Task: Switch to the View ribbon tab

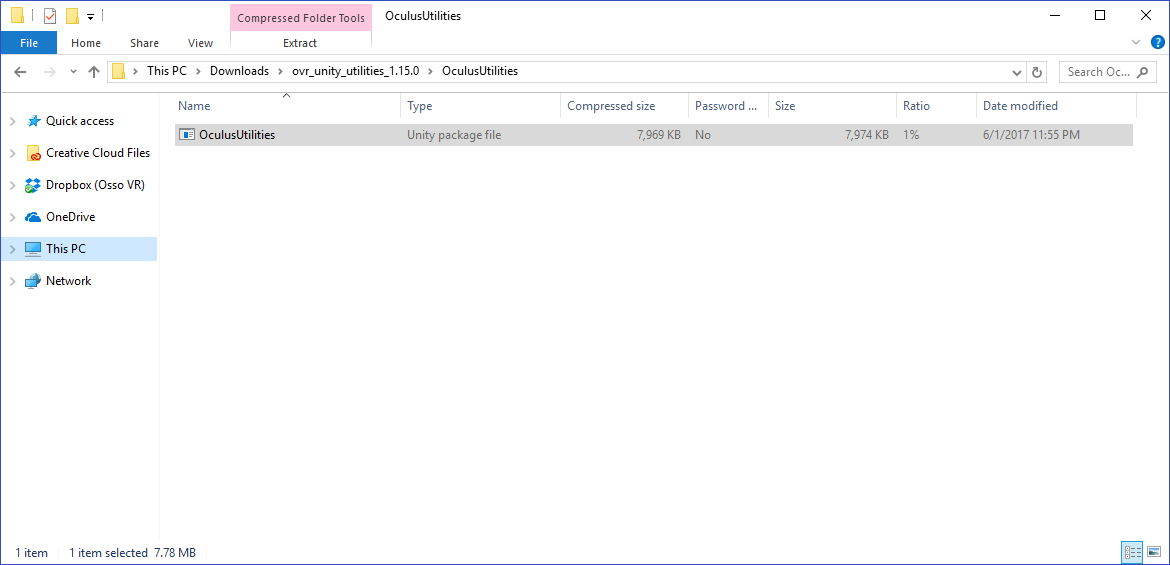Action: click(x=200, y=43)
